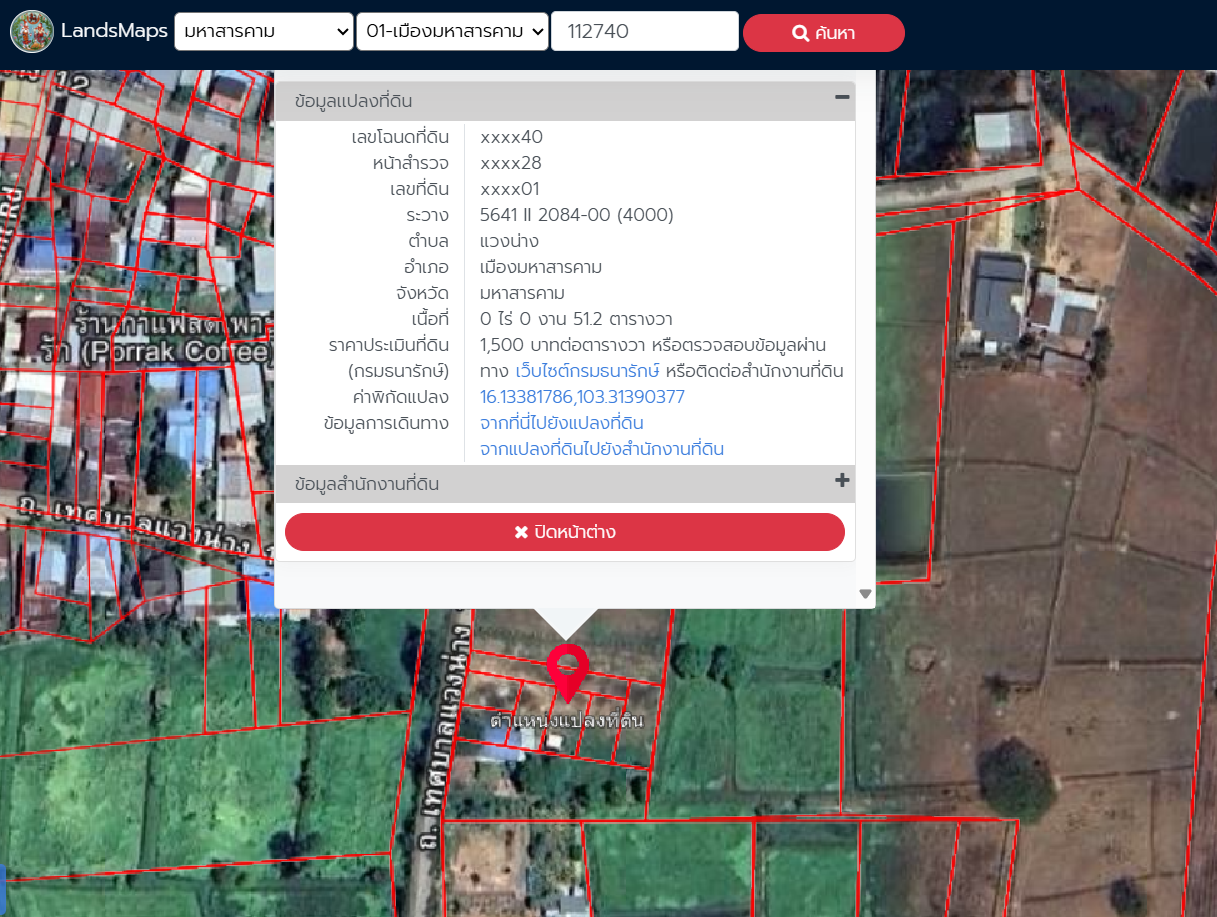Click the magnifier icon in ค้นหา button
1217x917 pixels.
click(800, 33)
